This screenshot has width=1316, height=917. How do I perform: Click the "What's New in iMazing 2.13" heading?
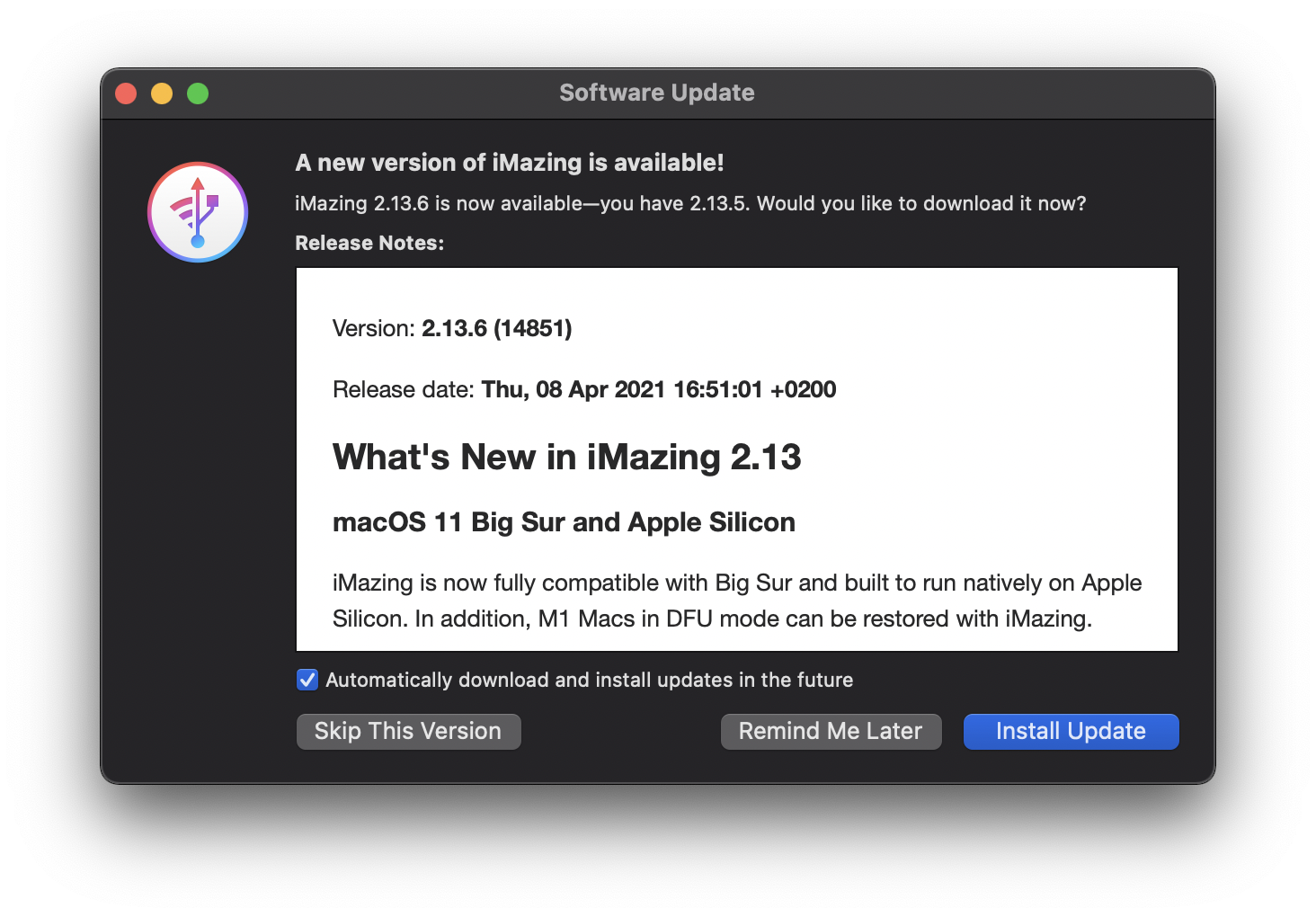566,457
